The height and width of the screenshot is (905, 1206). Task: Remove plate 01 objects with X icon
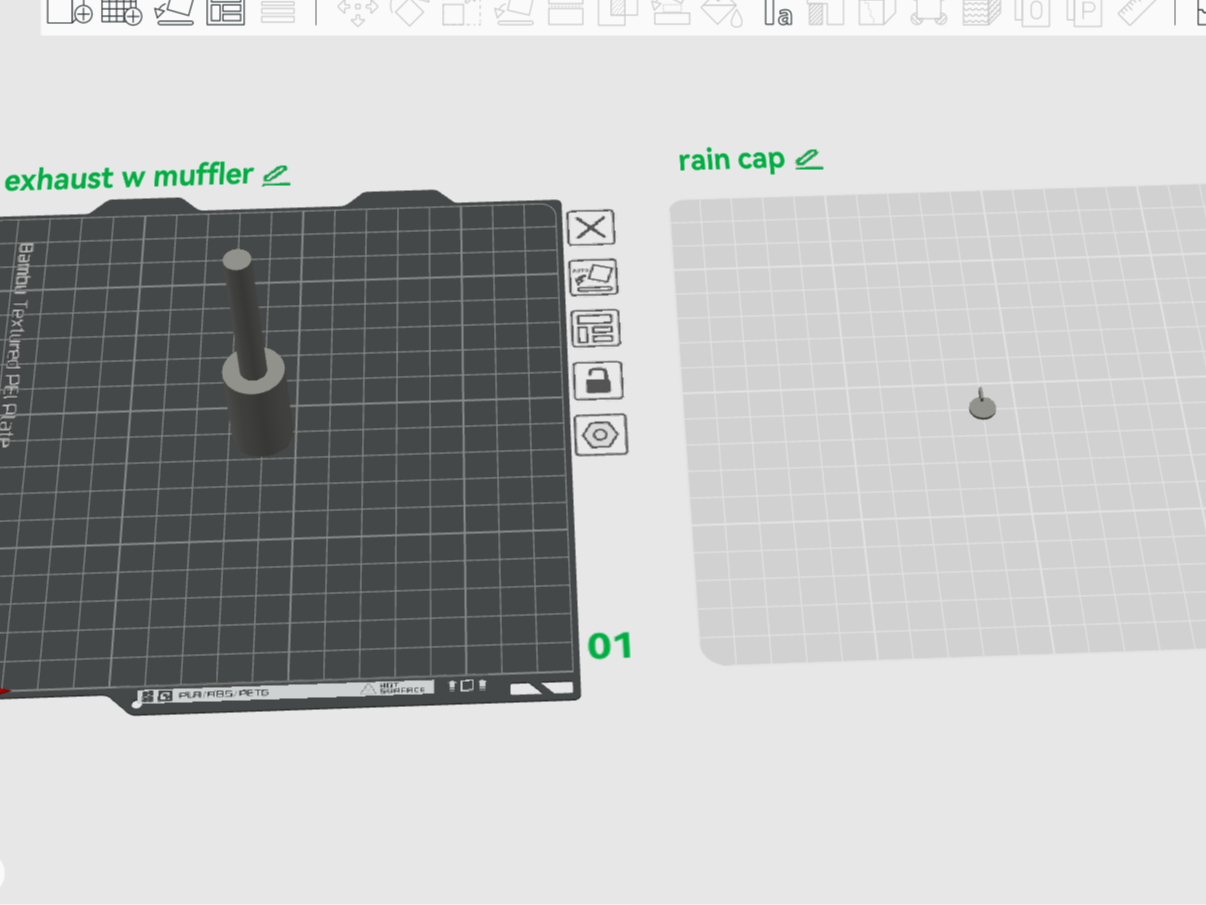tap(591, 227)
